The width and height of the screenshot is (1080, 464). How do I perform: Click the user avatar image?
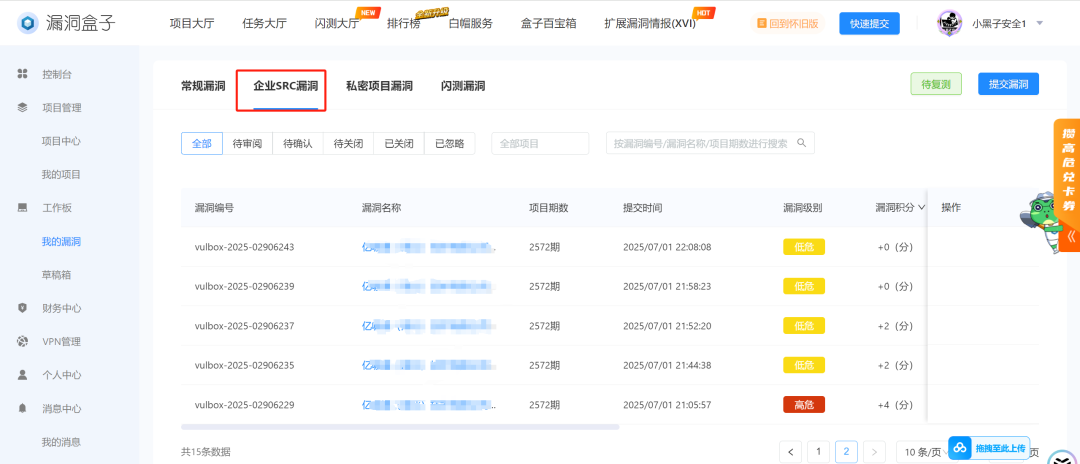pos(950,23)
